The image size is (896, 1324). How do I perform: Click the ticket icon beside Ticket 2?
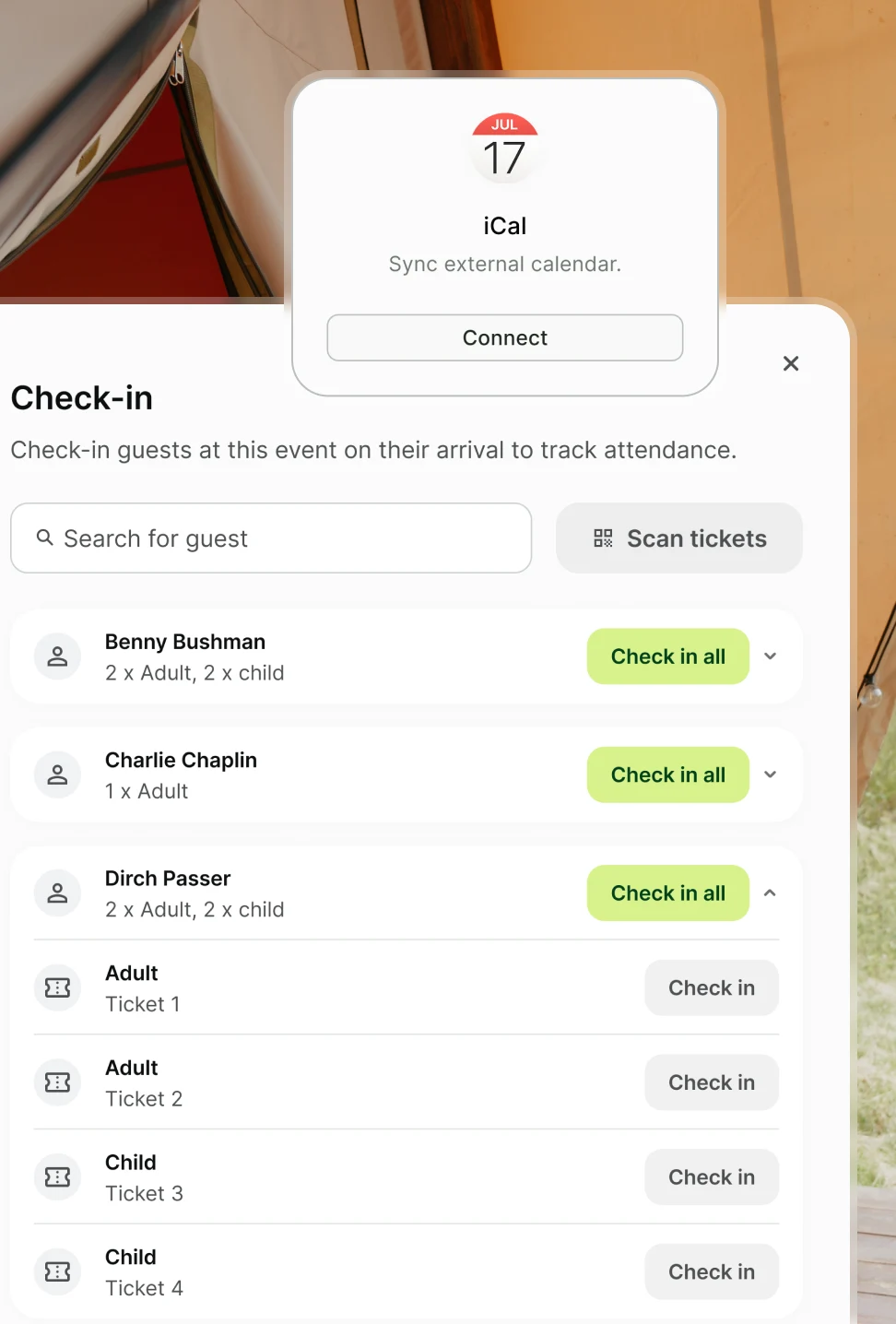tap(57, 1082)
